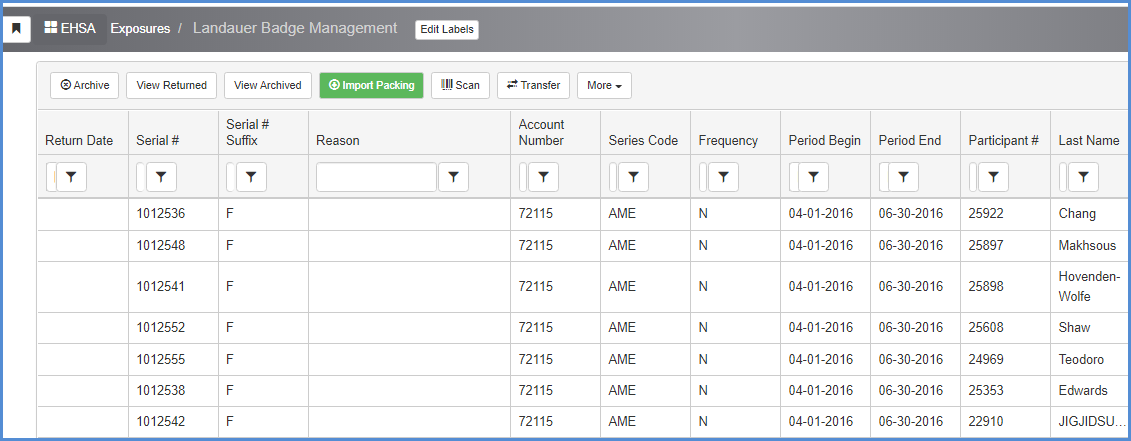This screenshot has height=441, width=1131.
Task: Click the Return Date filter funnel
Action: 71,177
